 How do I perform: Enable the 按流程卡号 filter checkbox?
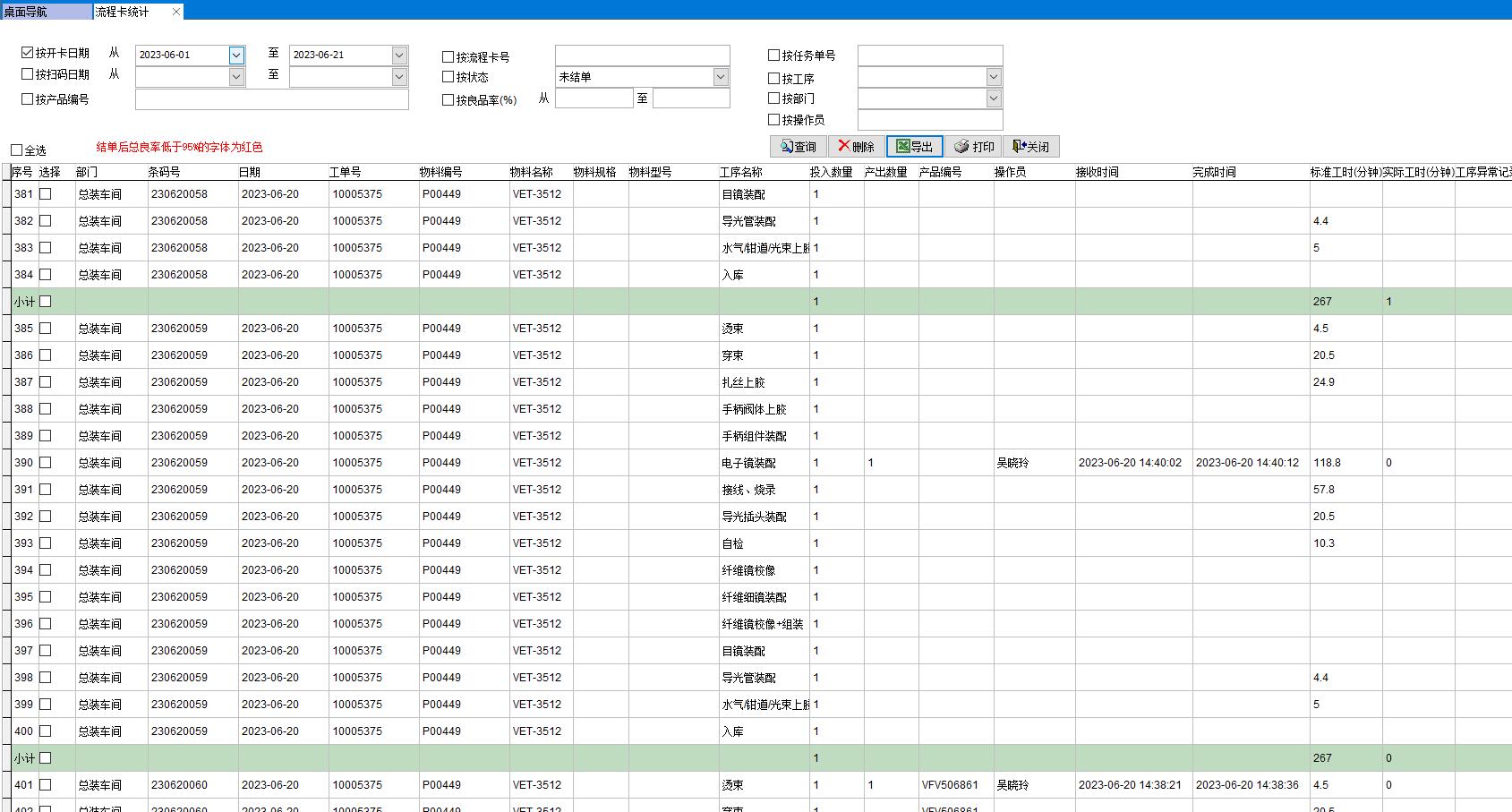click(448, 57)
